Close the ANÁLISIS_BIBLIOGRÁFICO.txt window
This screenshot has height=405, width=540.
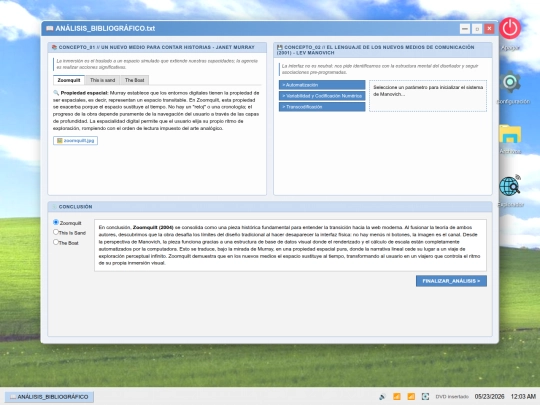pos(489,29)
